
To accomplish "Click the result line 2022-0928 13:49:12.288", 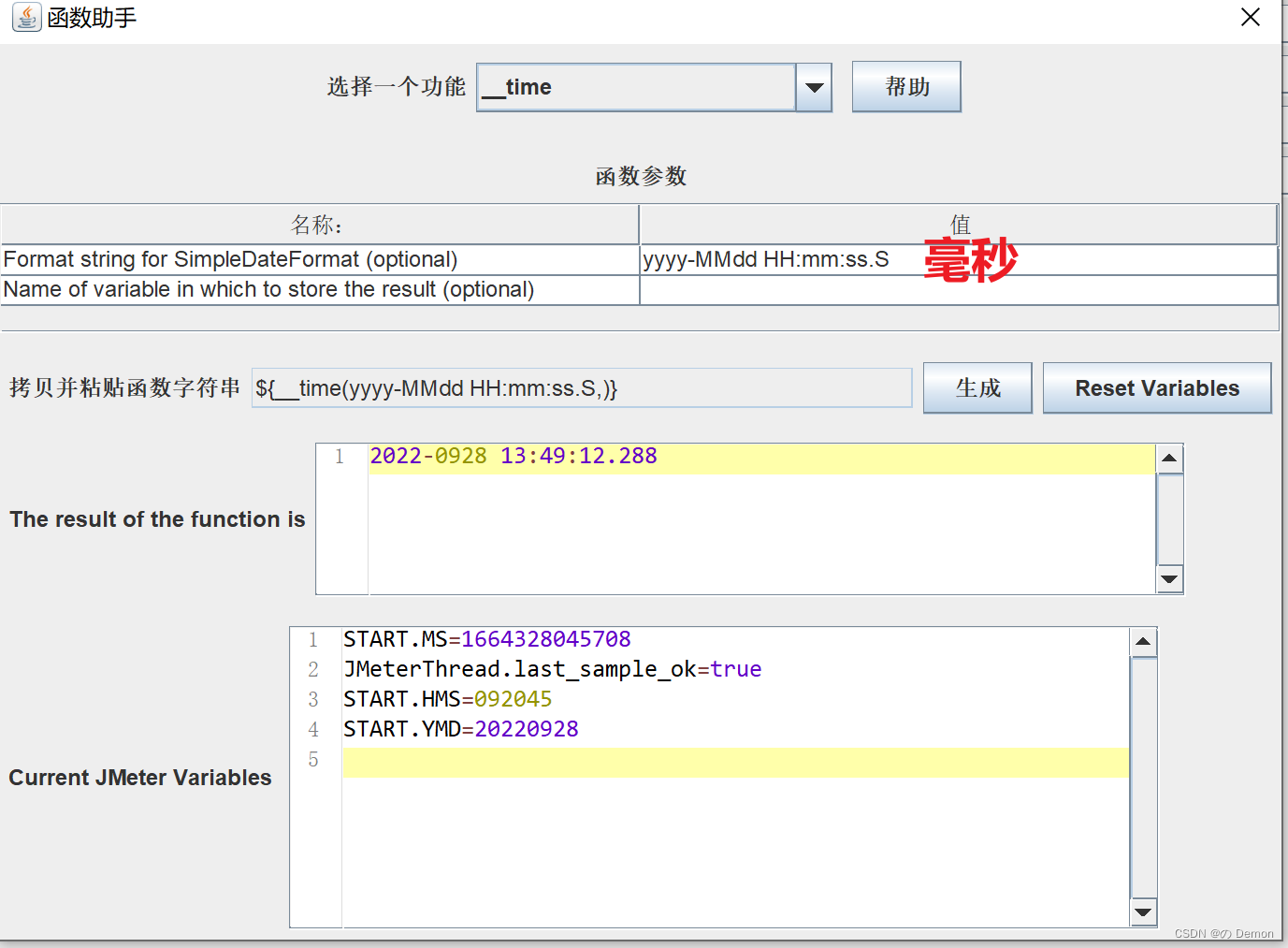I will pos(514,456).
